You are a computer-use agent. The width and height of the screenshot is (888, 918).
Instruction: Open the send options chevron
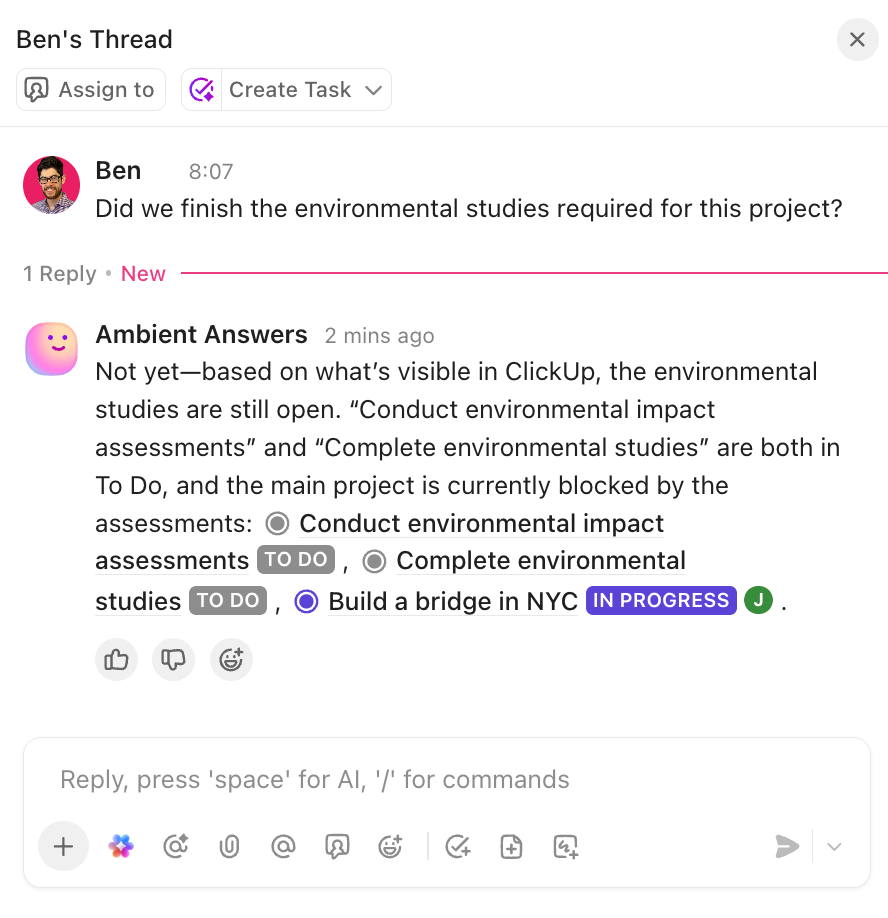[834, 846]
